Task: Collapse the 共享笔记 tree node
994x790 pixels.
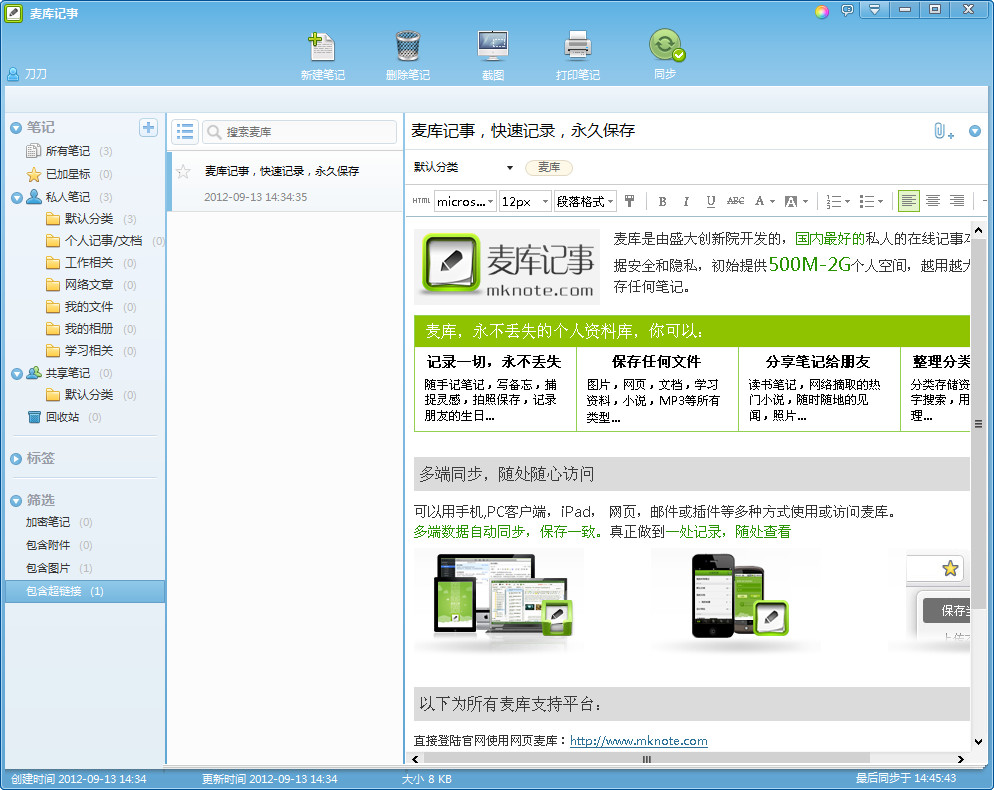Action: coord(16,374)
